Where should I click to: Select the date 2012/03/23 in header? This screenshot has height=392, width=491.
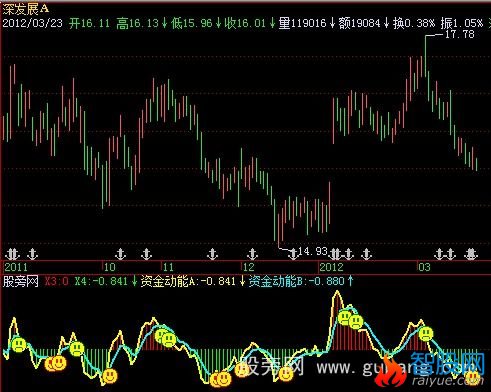coord(32,23)
